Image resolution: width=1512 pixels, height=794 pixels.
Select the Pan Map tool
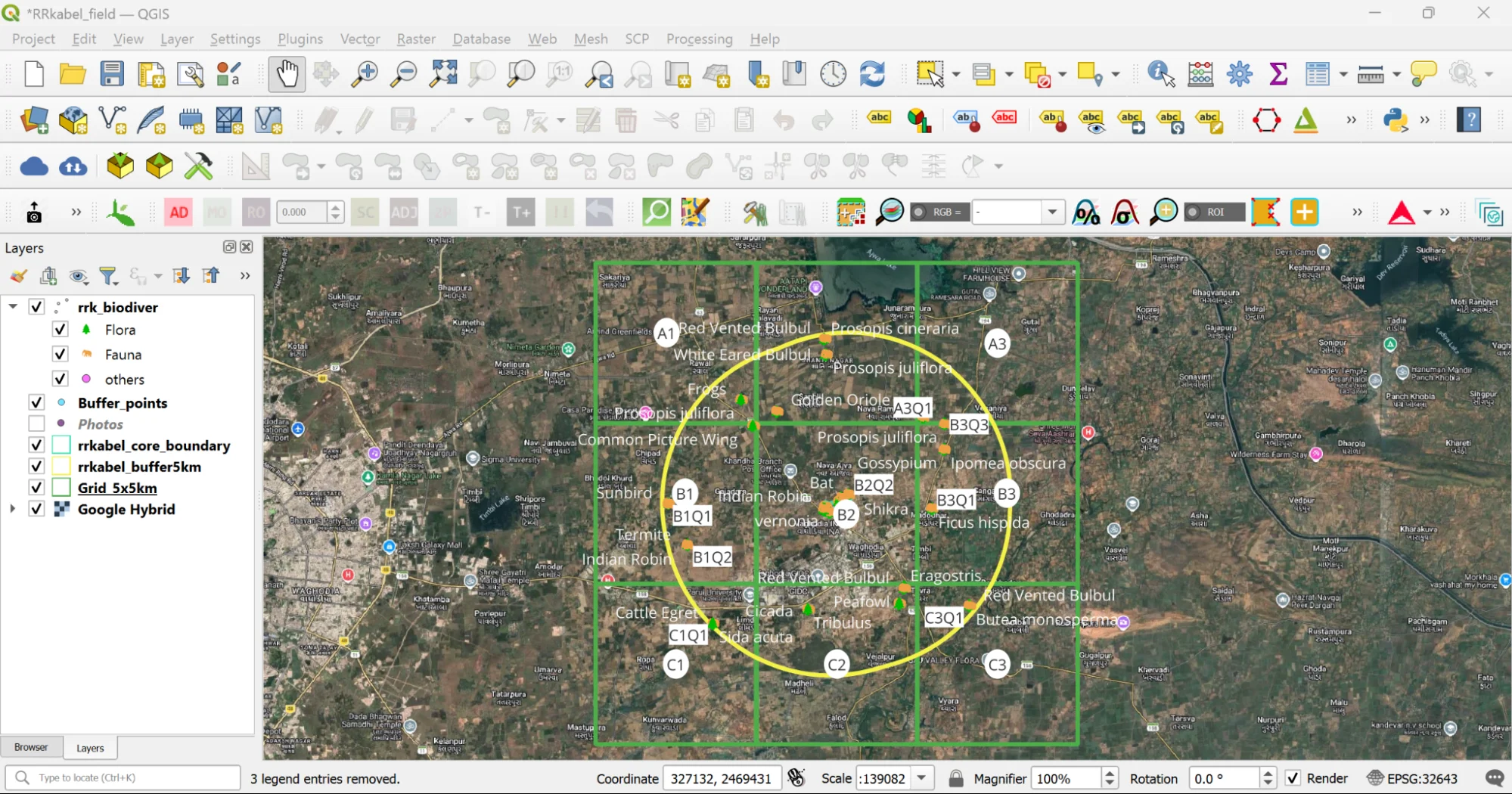pyautogui.click(x=287, y=74)
